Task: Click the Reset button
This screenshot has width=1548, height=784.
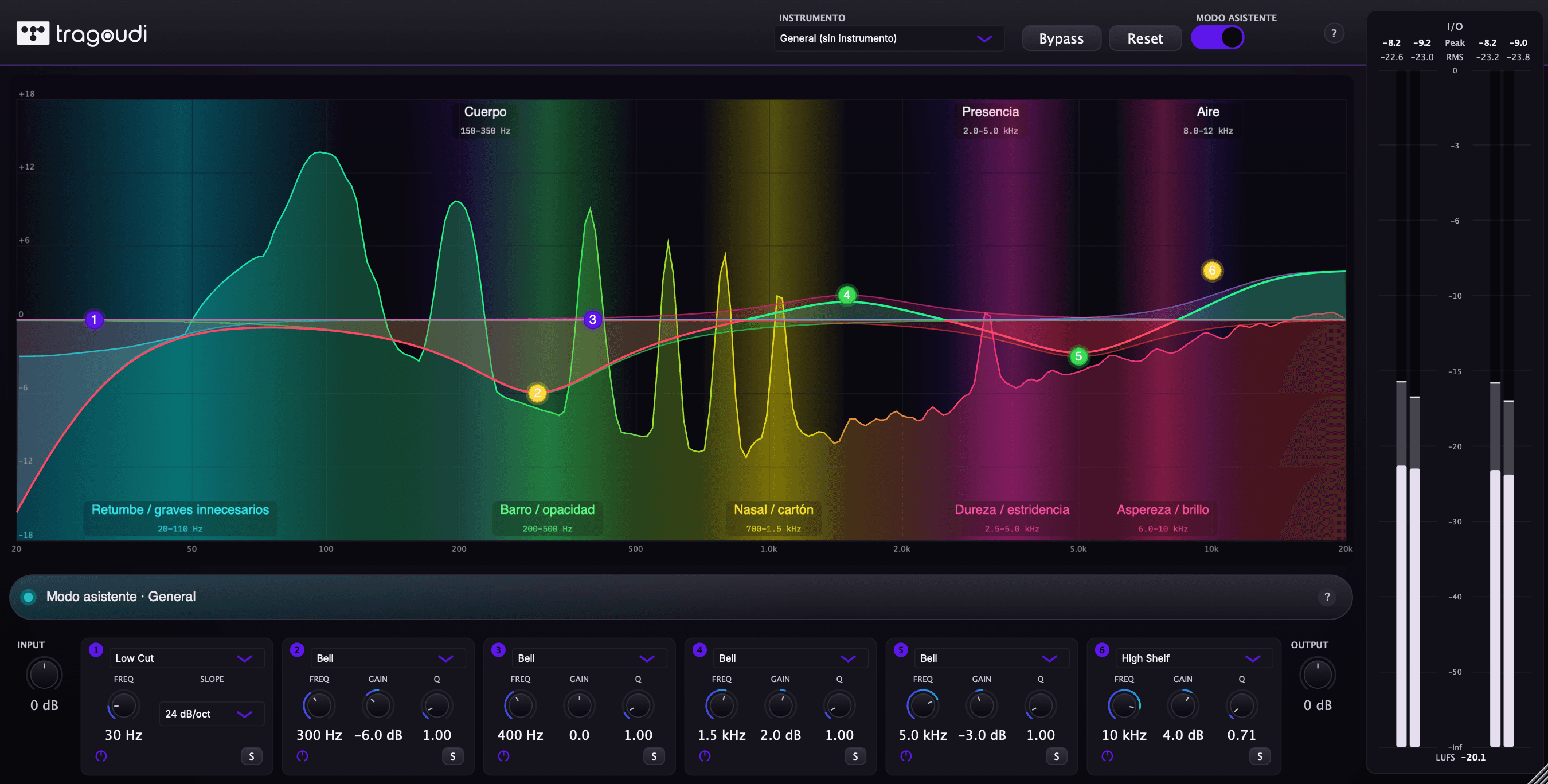Action: (x=1145, y=38)
